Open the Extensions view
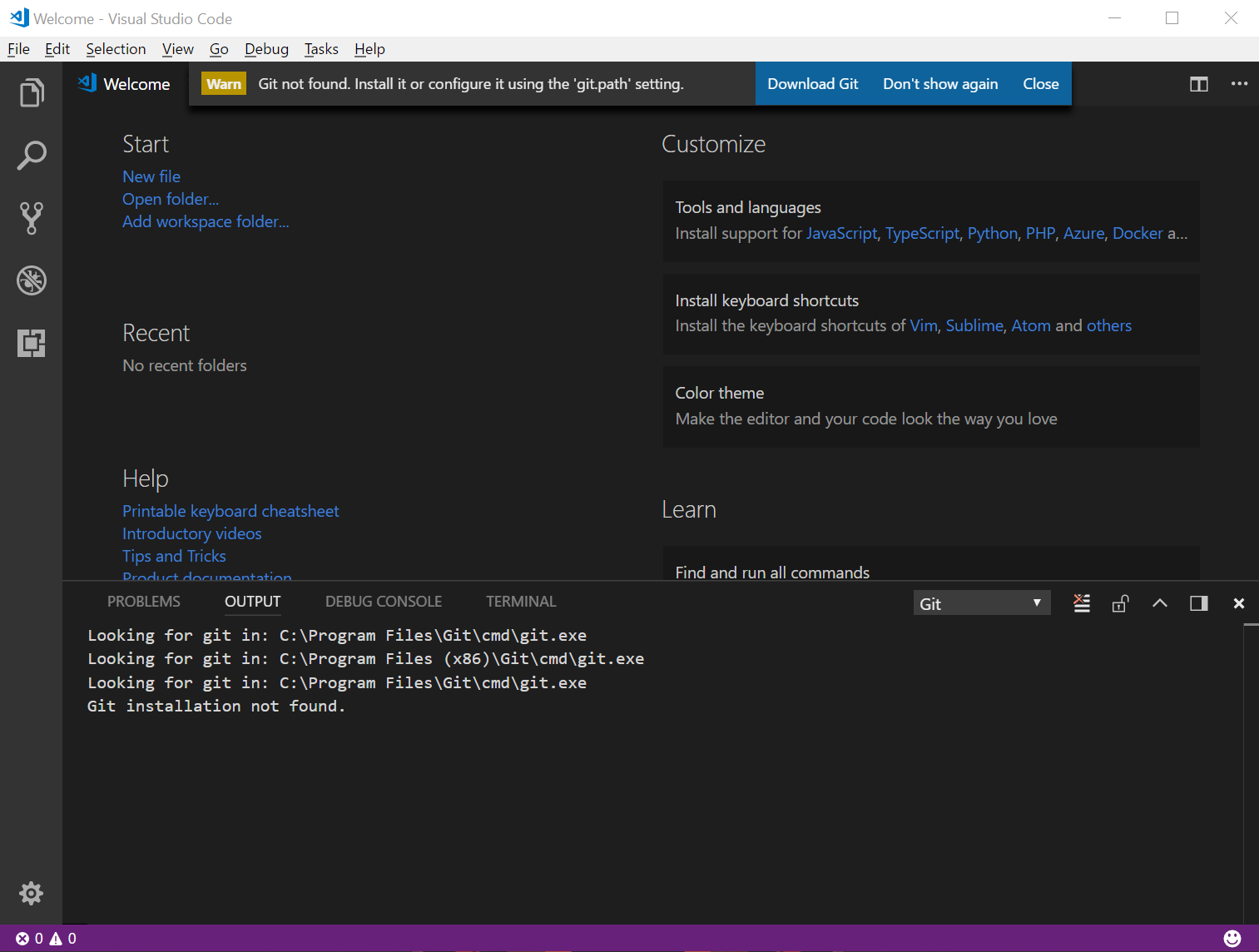 (32, 343)
